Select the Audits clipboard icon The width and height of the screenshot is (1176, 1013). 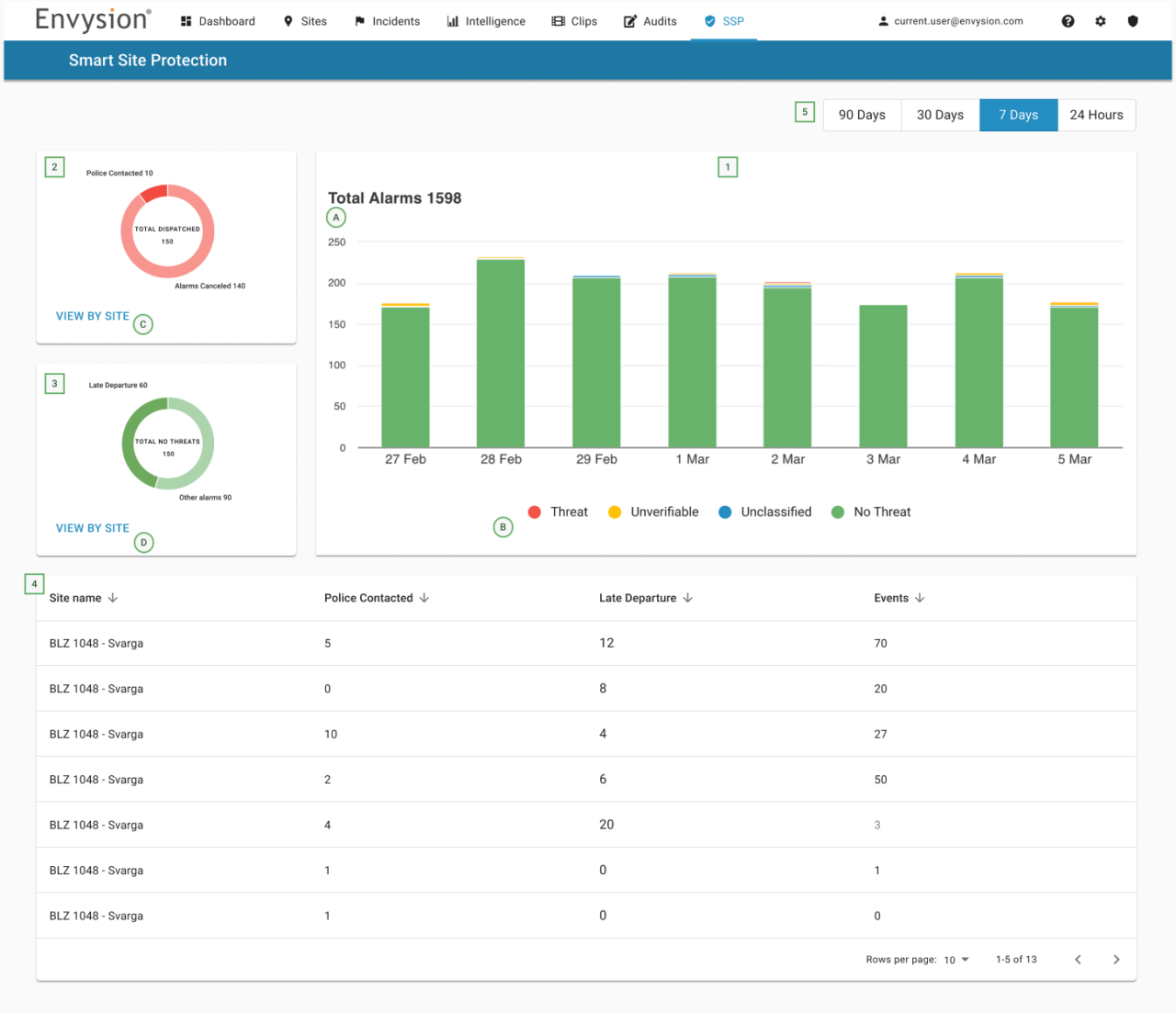coord(630,20)
